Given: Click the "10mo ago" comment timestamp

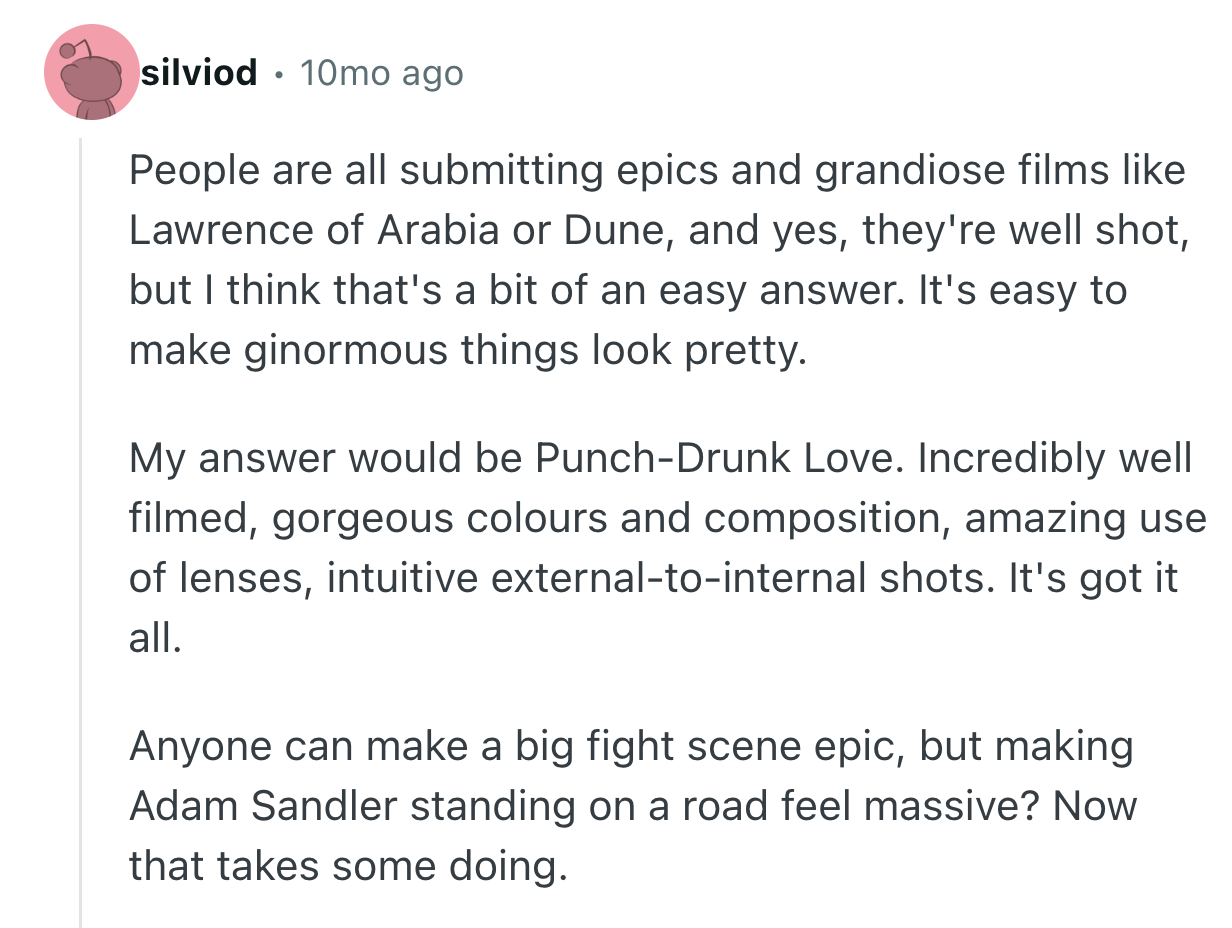Looking at the screenshot, I should [381, 73].
